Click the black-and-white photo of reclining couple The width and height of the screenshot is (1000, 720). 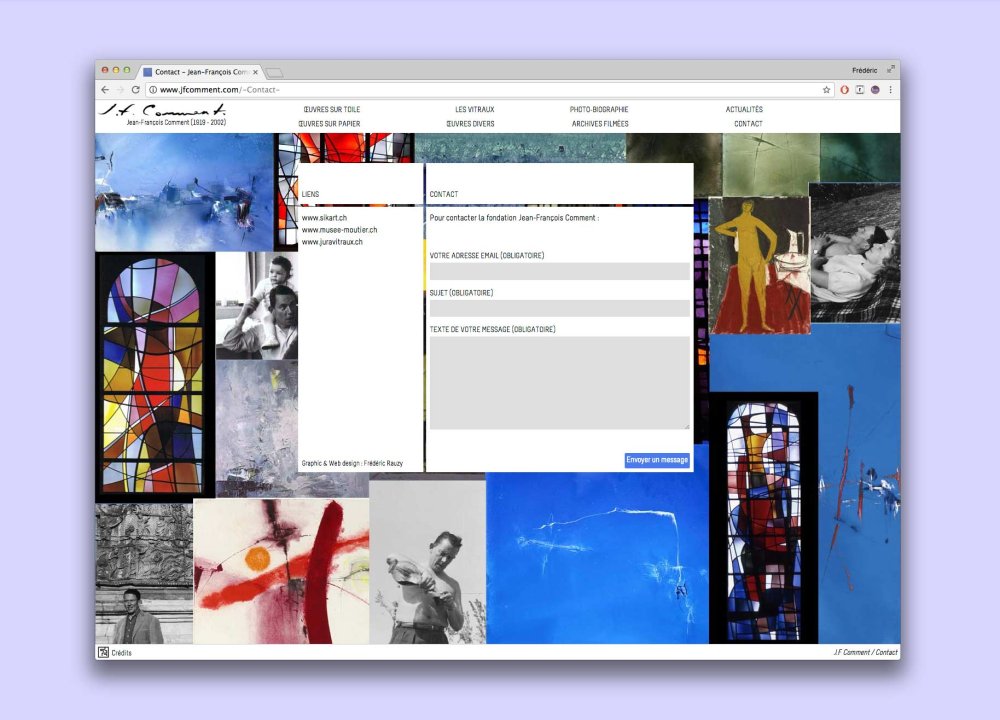click(855, 253)
